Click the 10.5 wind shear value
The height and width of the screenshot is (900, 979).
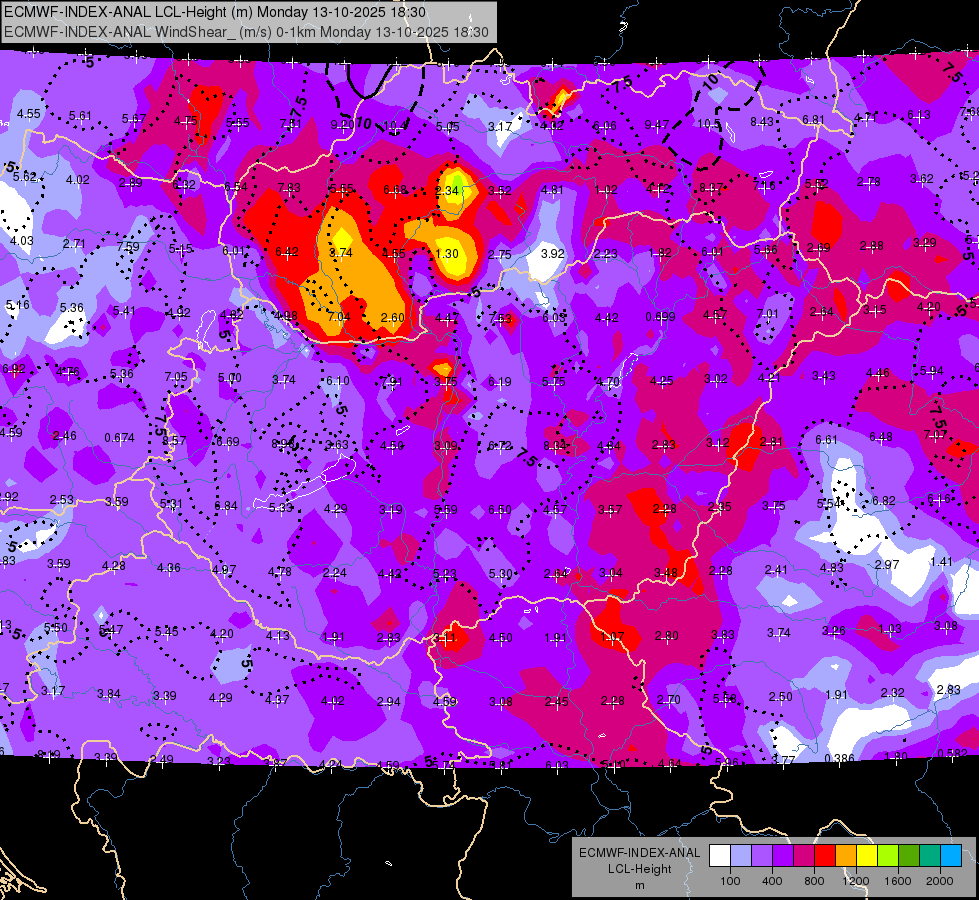click(709, 124)
